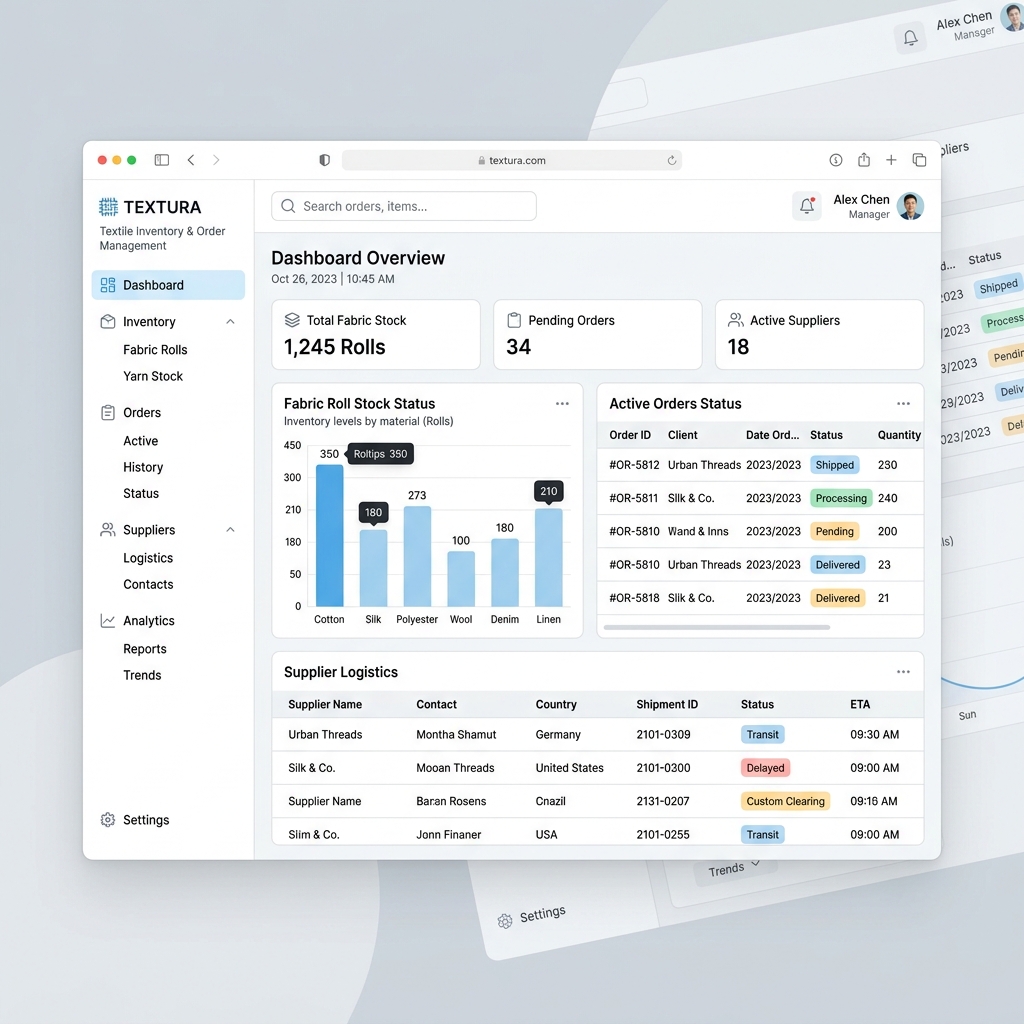The width and height of the screenshot is (1024, 1024).
Task: Open Trends in the front window sidebar
Action: 142,675
